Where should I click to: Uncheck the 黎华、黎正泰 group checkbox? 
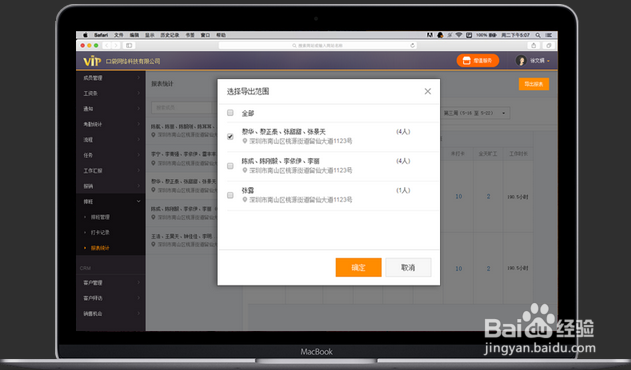230,136
